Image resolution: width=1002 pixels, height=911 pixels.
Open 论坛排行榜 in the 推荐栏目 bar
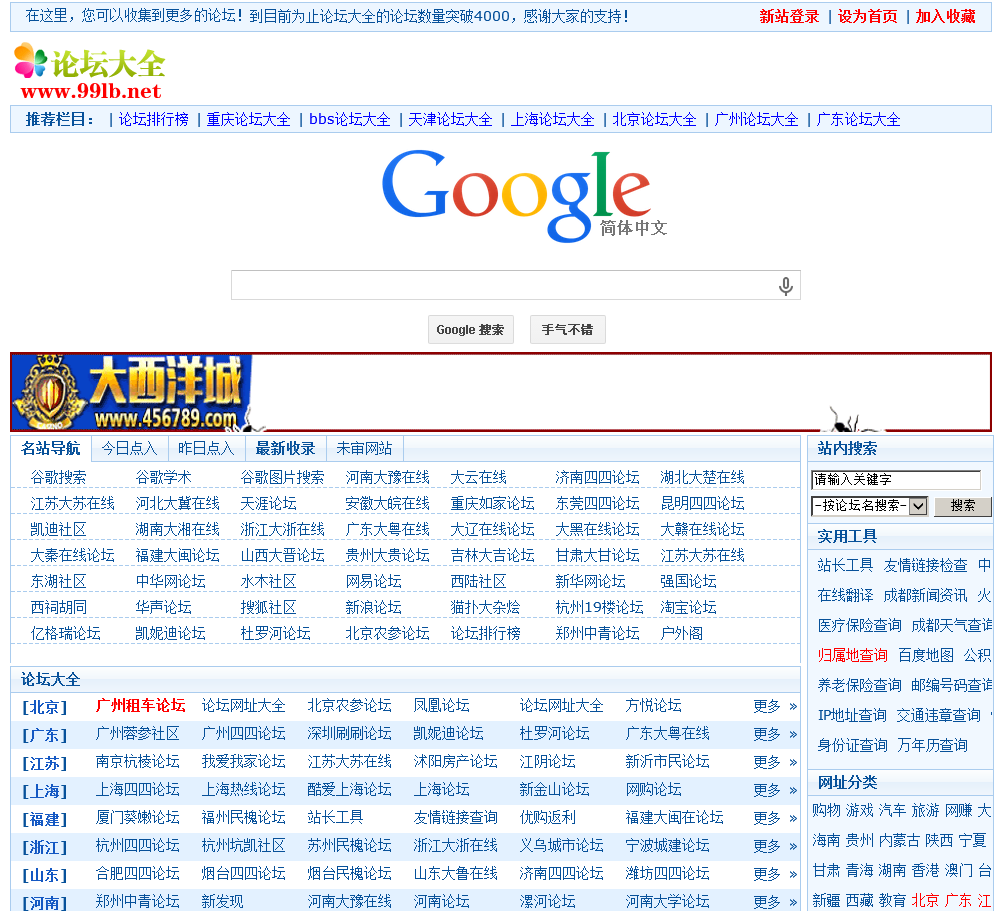pyautogui.click(x=153, y=119)
